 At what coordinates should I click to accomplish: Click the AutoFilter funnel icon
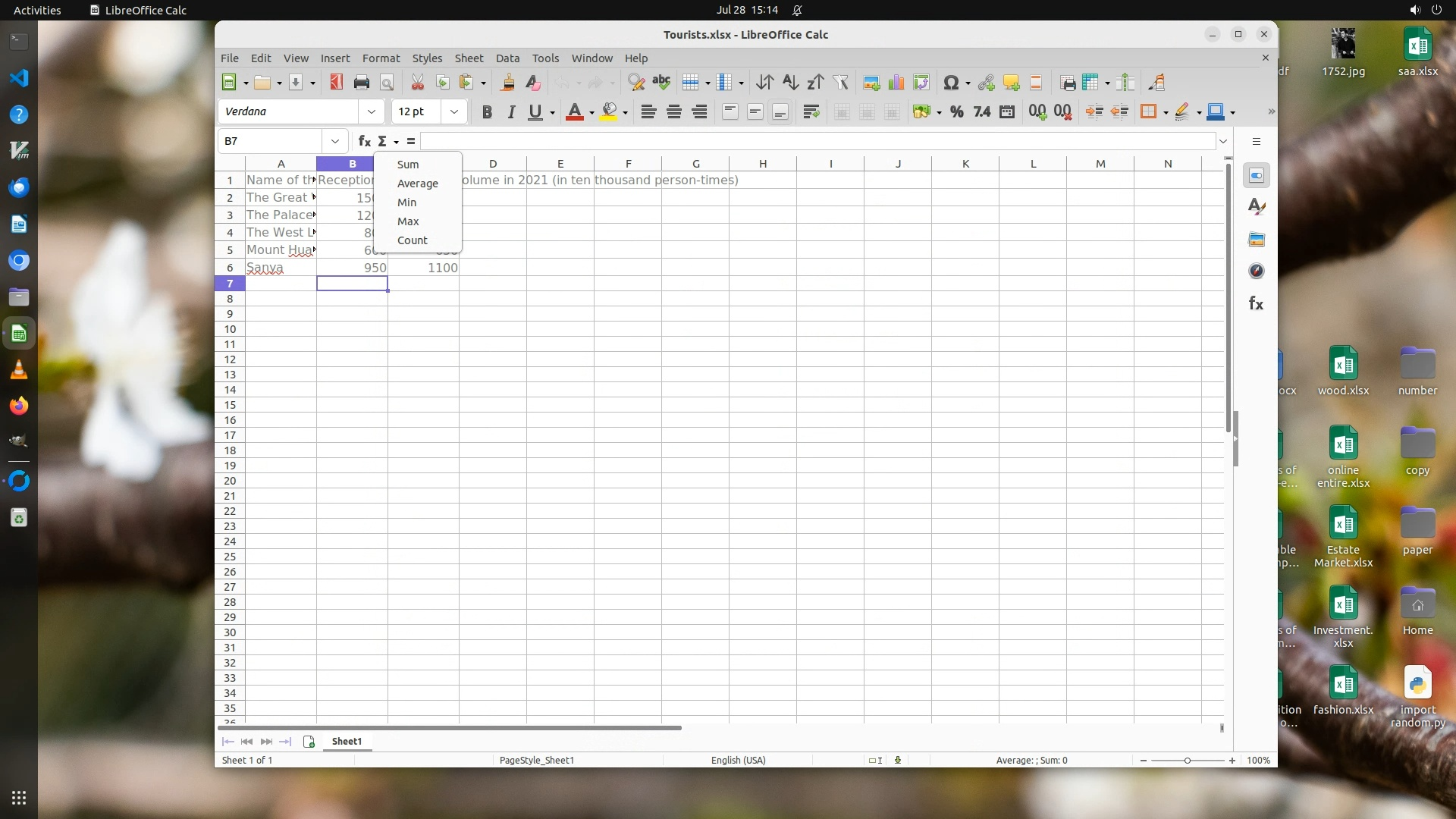tap(840, 83)
